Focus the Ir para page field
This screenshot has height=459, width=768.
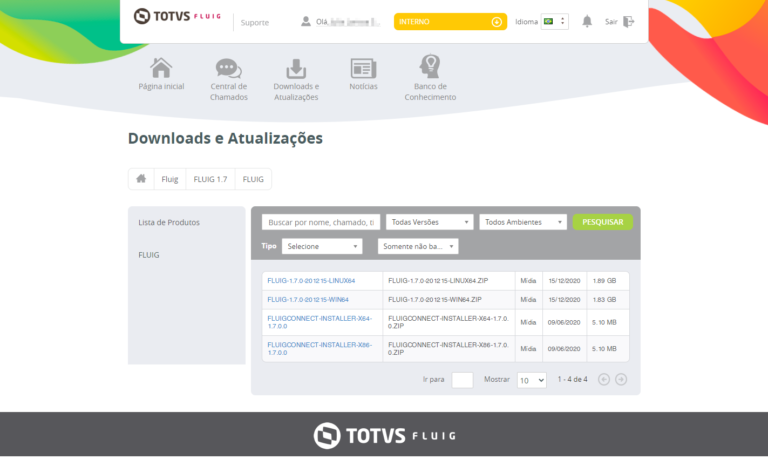[462, 380]
